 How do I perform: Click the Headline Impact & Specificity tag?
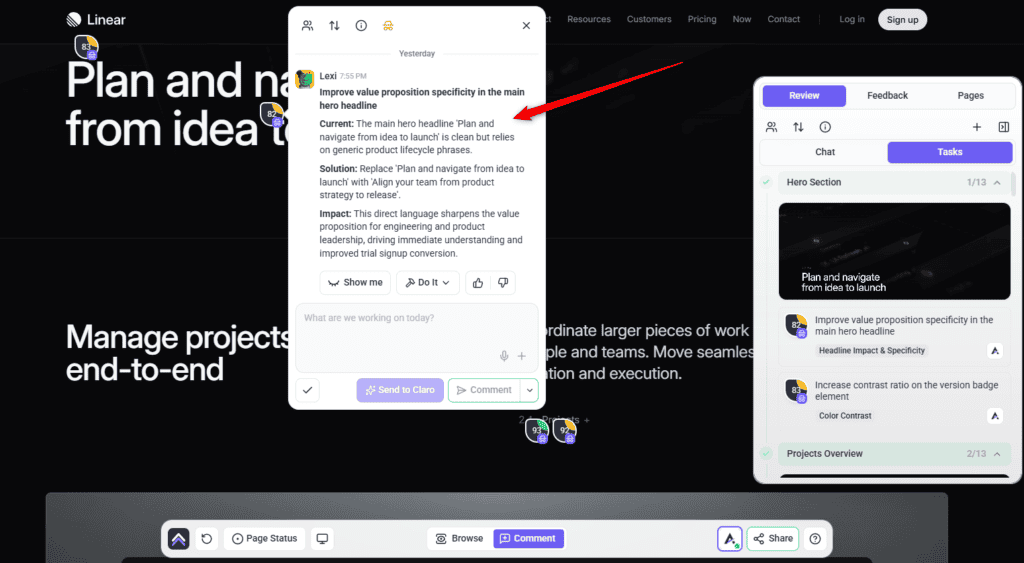pos(871,351)
